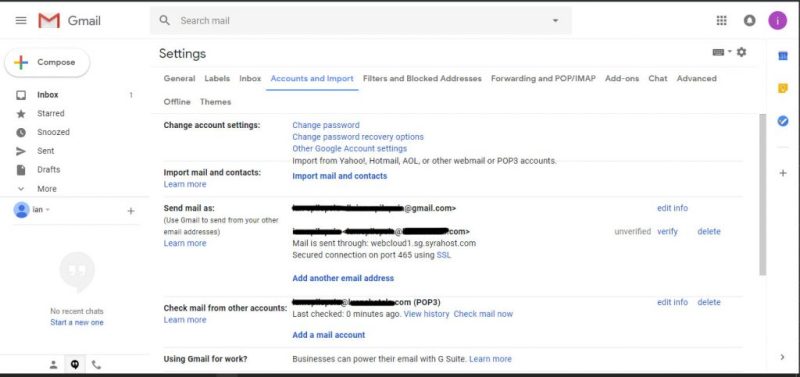Delete the unverified send-as address
This screenshot has height=377, width=800.
(709, 232)
